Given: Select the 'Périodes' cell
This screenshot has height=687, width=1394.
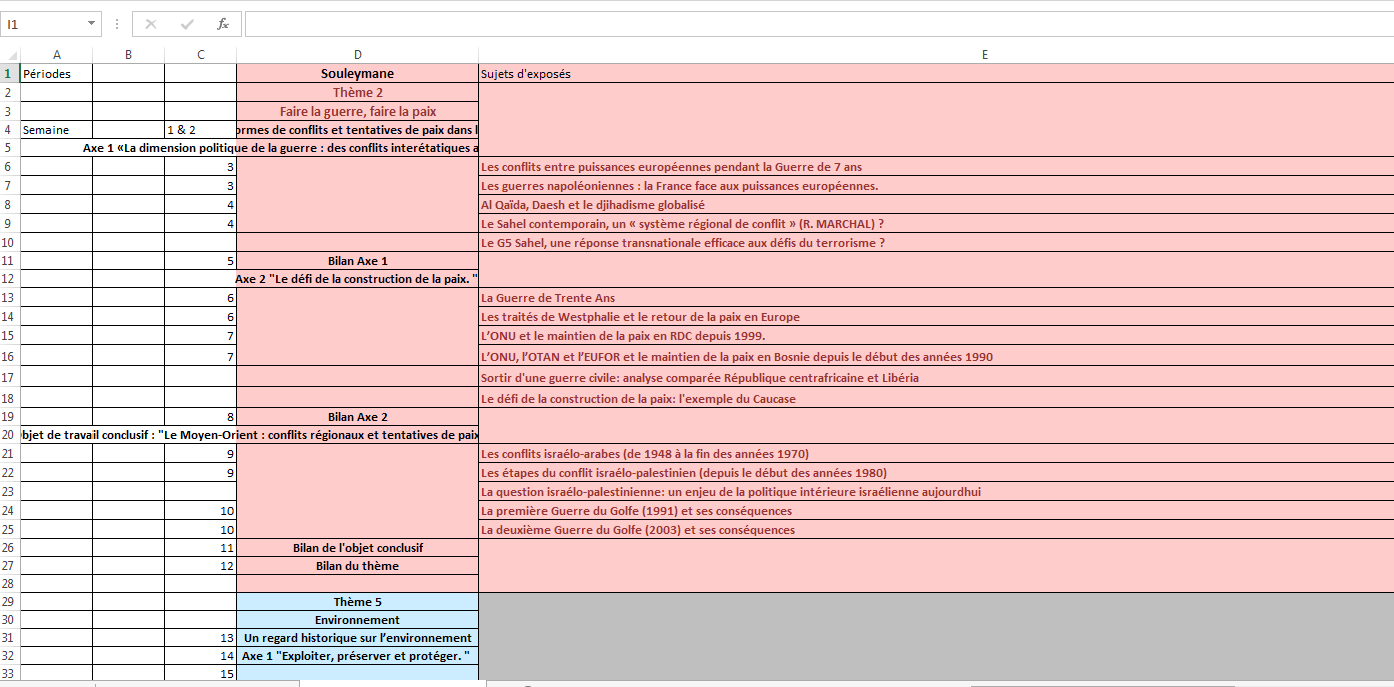Looking at the screenshot, I should 56,74.
